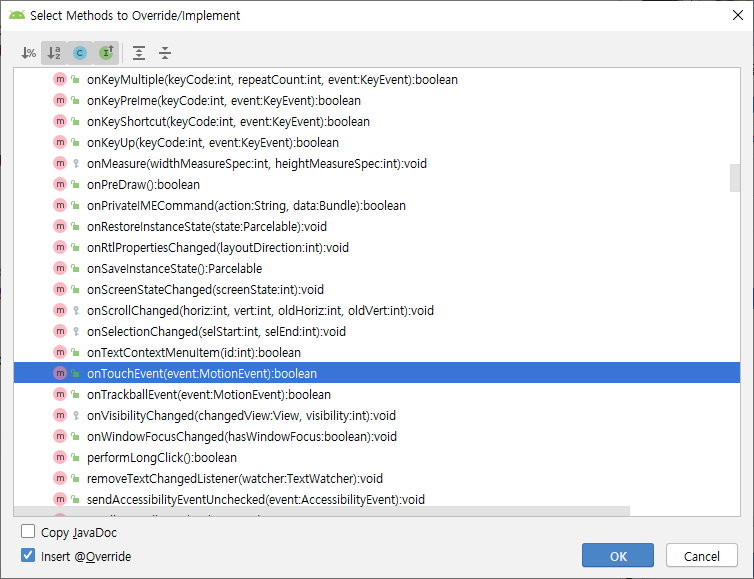The height and width of the screenshot is (579, 754).
Task: Select the onPrivateIMECommand method
Action: 377,205
